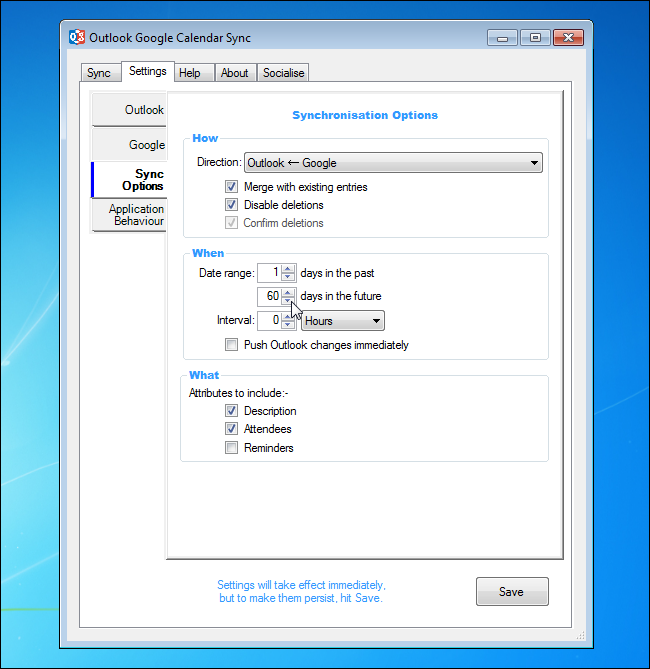650x669 pixels.
Task: Open the Google settings section
Action: (129, 145)
